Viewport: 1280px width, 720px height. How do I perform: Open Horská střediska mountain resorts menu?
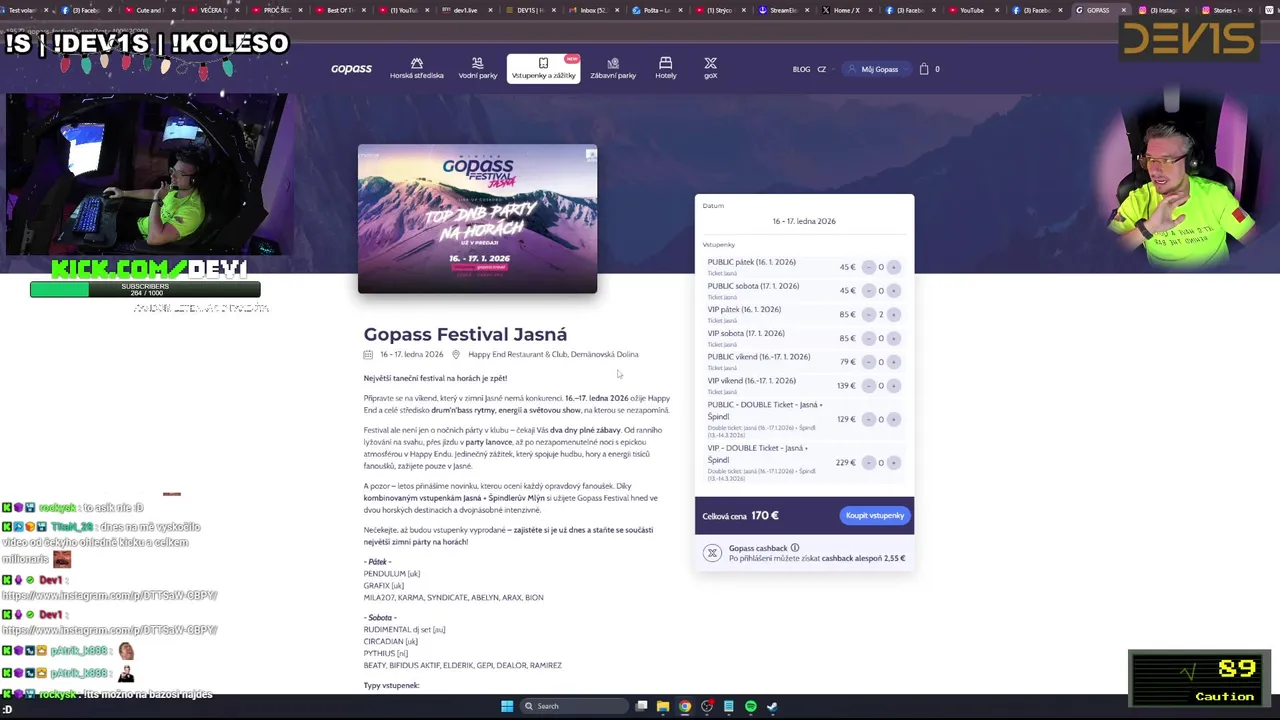417,69
